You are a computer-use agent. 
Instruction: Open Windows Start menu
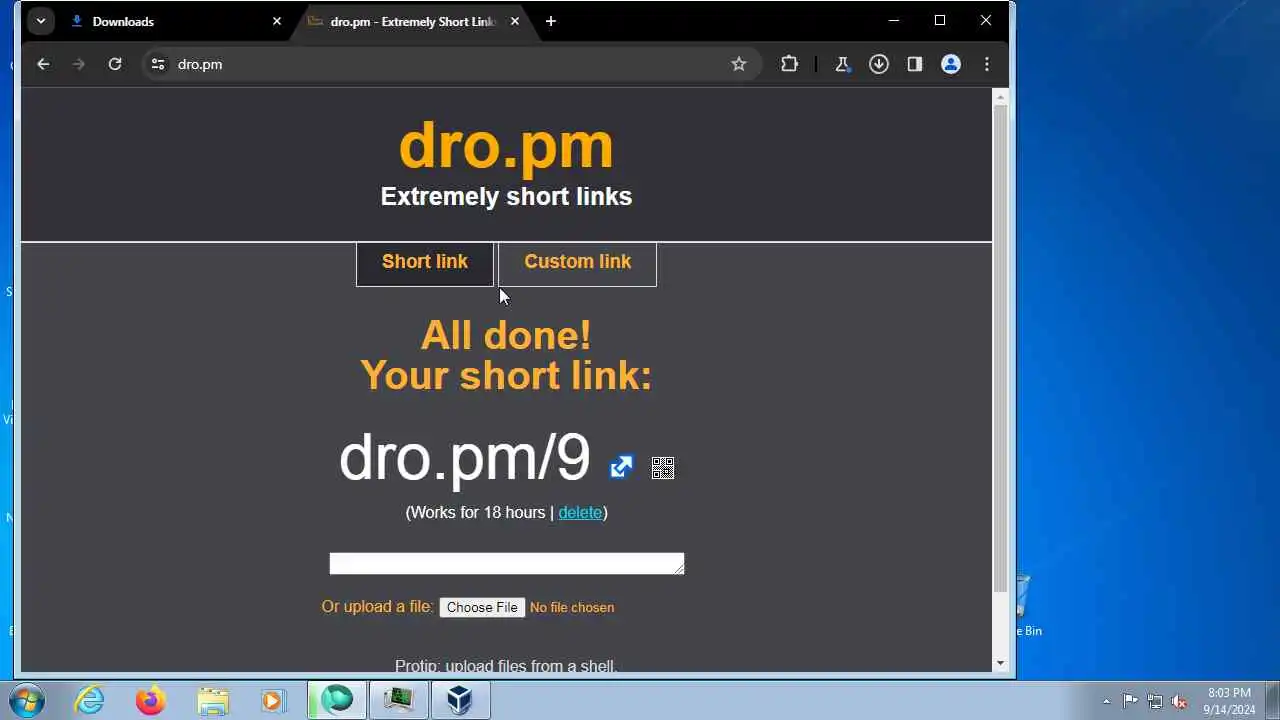pos(26,700)
